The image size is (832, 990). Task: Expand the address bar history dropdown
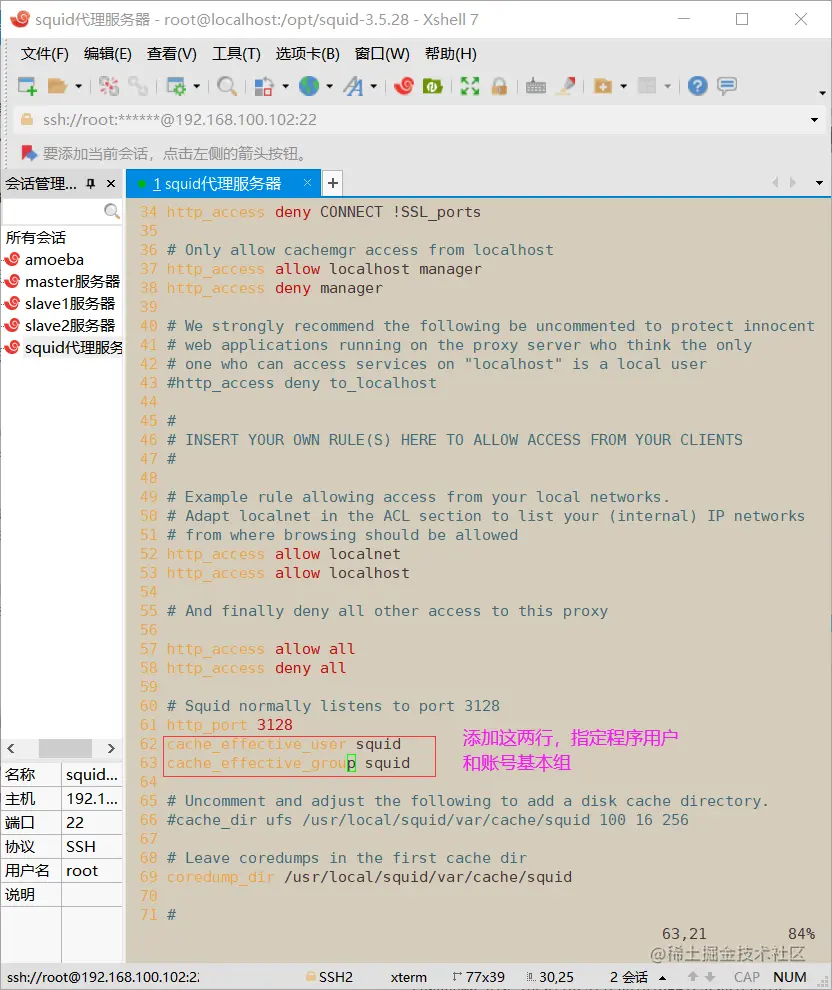(x=814, y=119)
